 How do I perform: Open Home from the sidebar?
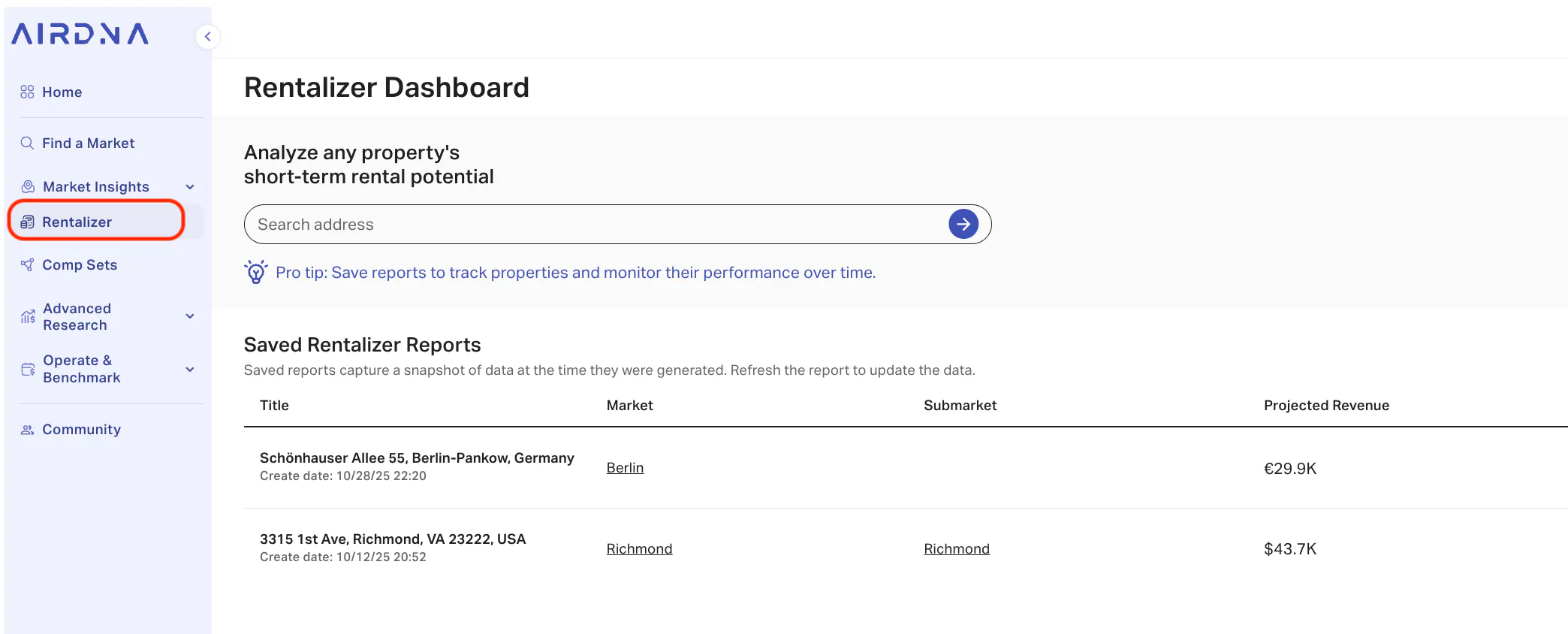62,92
